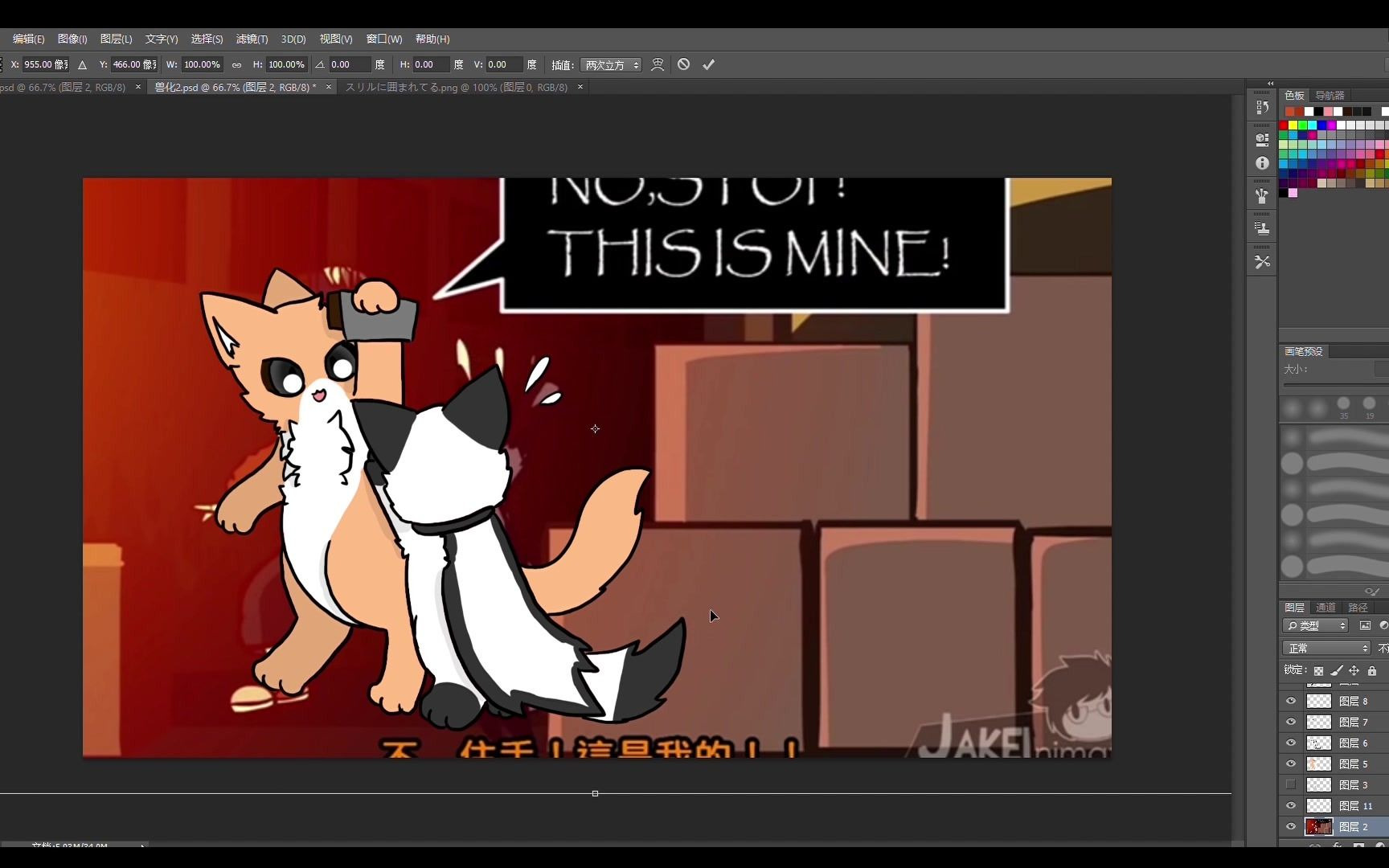Viewport: 1389px width, 868px height.
Task: Switch to the 路径 paths tab
Action: click(x=1358, y=608)
